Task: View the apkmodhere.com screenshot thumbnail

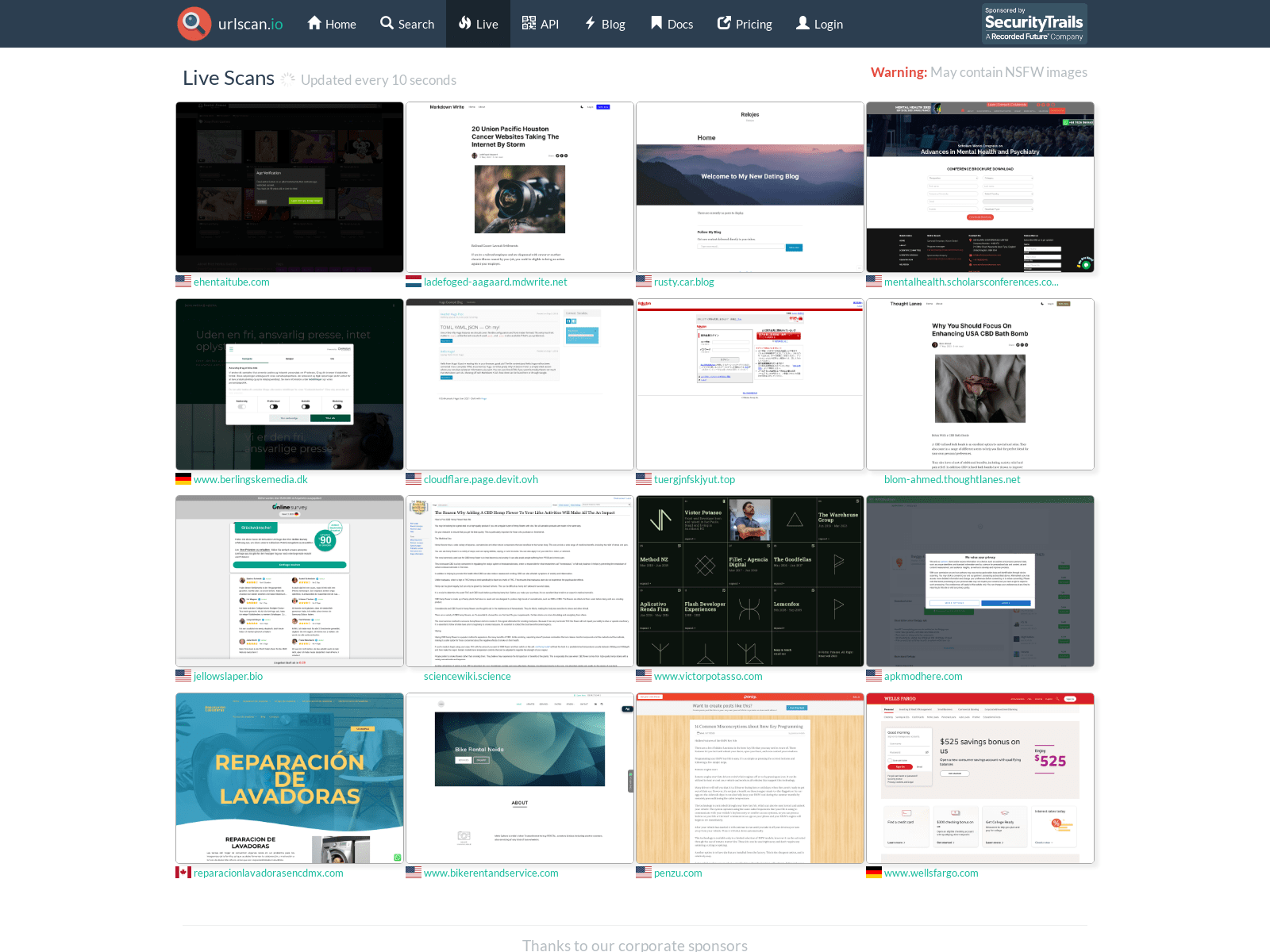Action: [980, 582]
